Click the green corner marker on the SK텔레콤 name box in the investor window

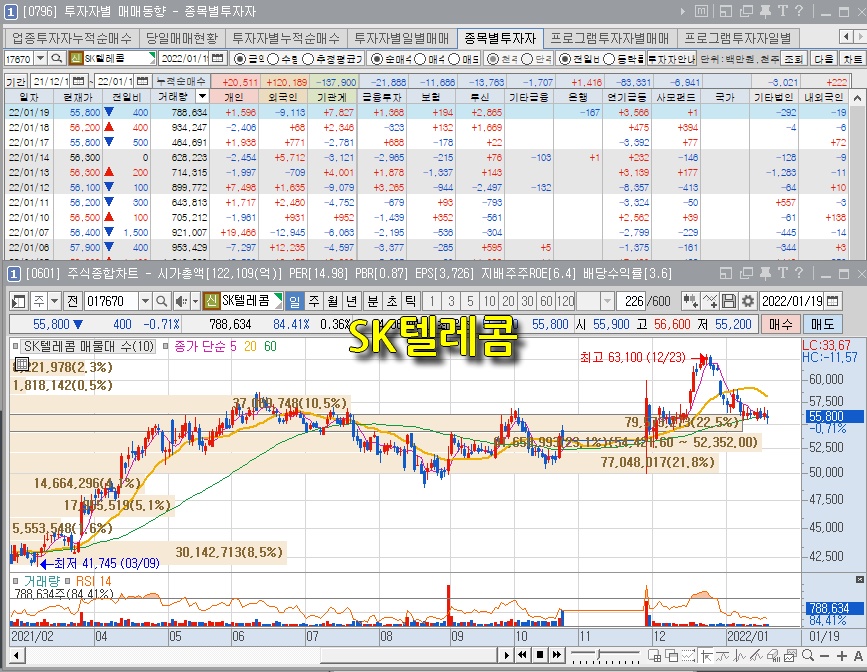[x=152, y=56]
